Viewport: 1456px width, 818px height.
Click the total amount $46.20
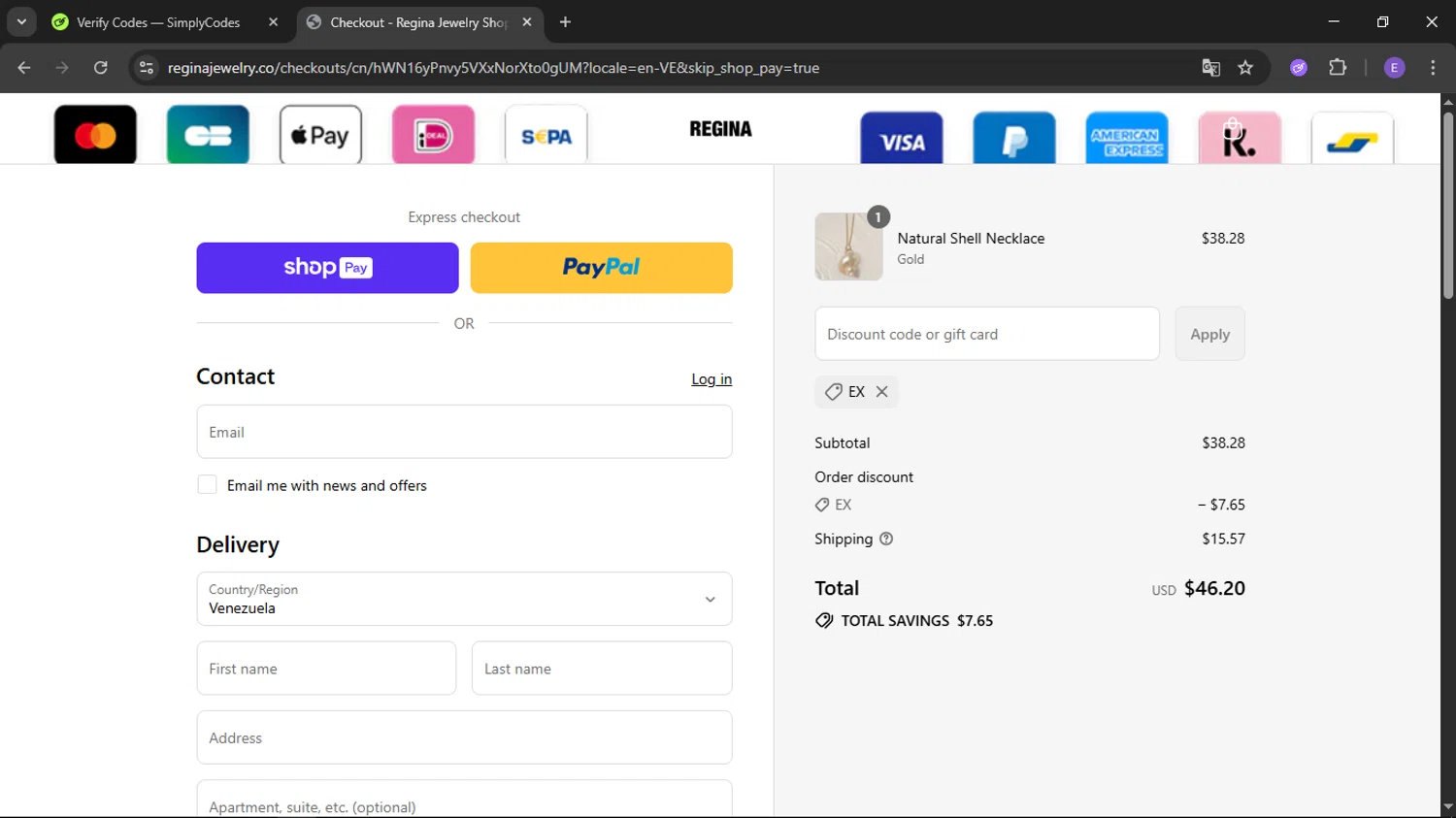tap(1214, 588)
